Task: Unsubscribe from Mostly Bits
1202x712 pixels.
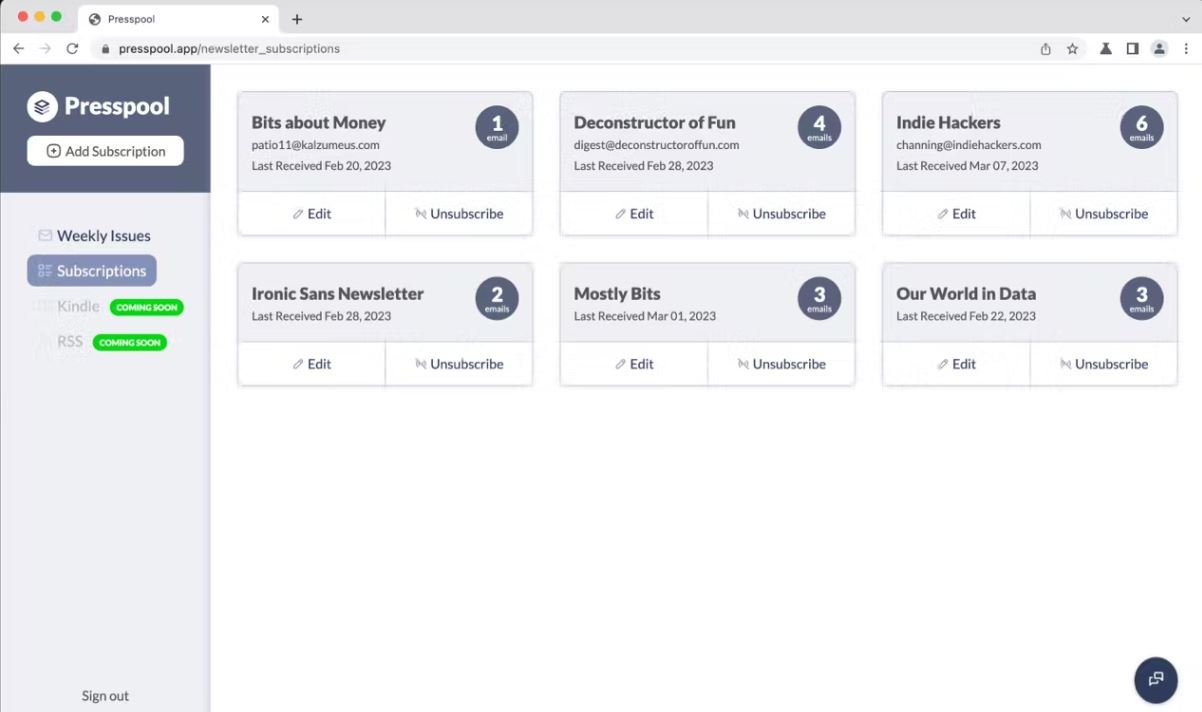Action: click(781, 364)
